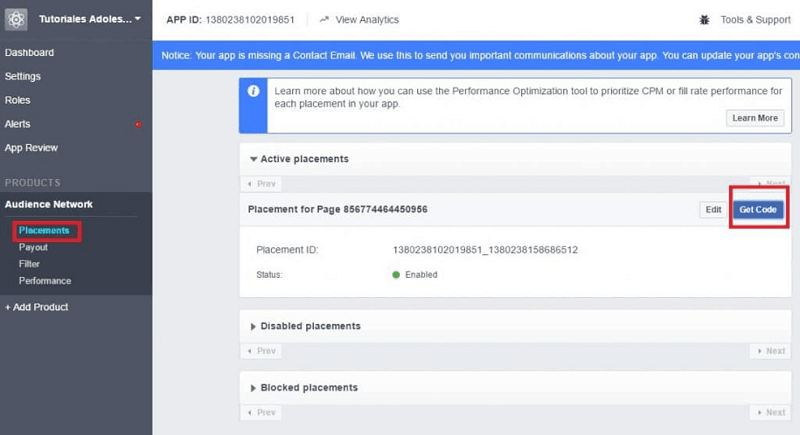Go to Settings in the sidebar
The width and height of the screenshot is (800, 435).
coord(23,76)
